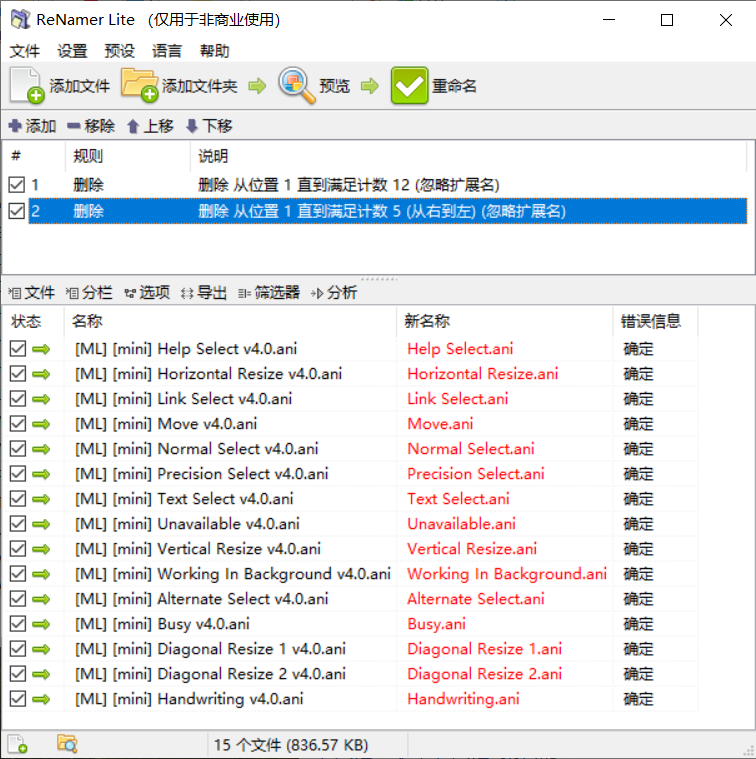Click the Preview (预览) magnifier icon
Viewport: 756px width, 759px height.
click(296, 85)
